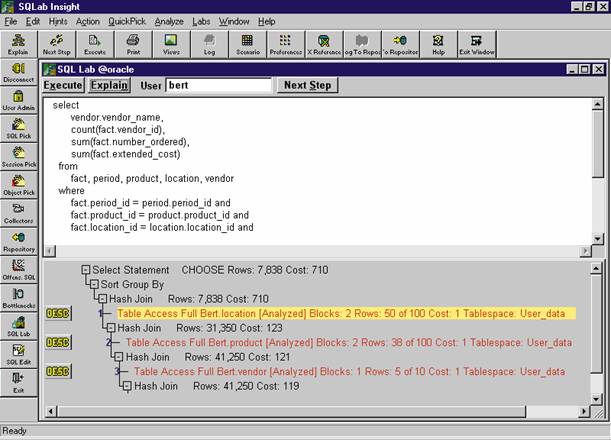This screenshot has width=611, height=440.
Task: Click the SQL editor vertical scrollbar thumb
Action: [597, 144]
